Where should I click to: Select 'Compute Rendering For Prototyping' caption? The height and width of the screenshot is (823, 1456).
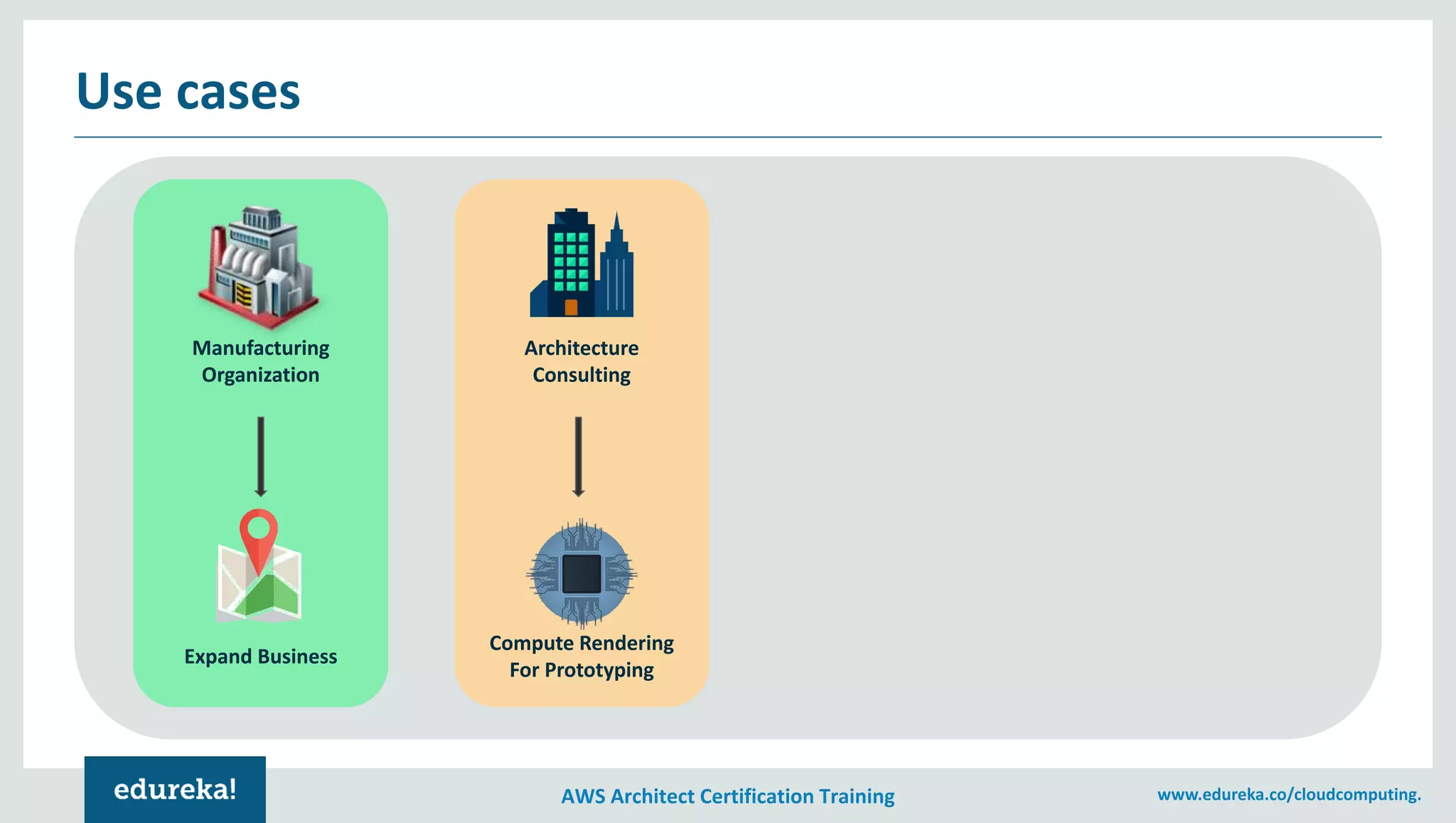pos(582,657)
